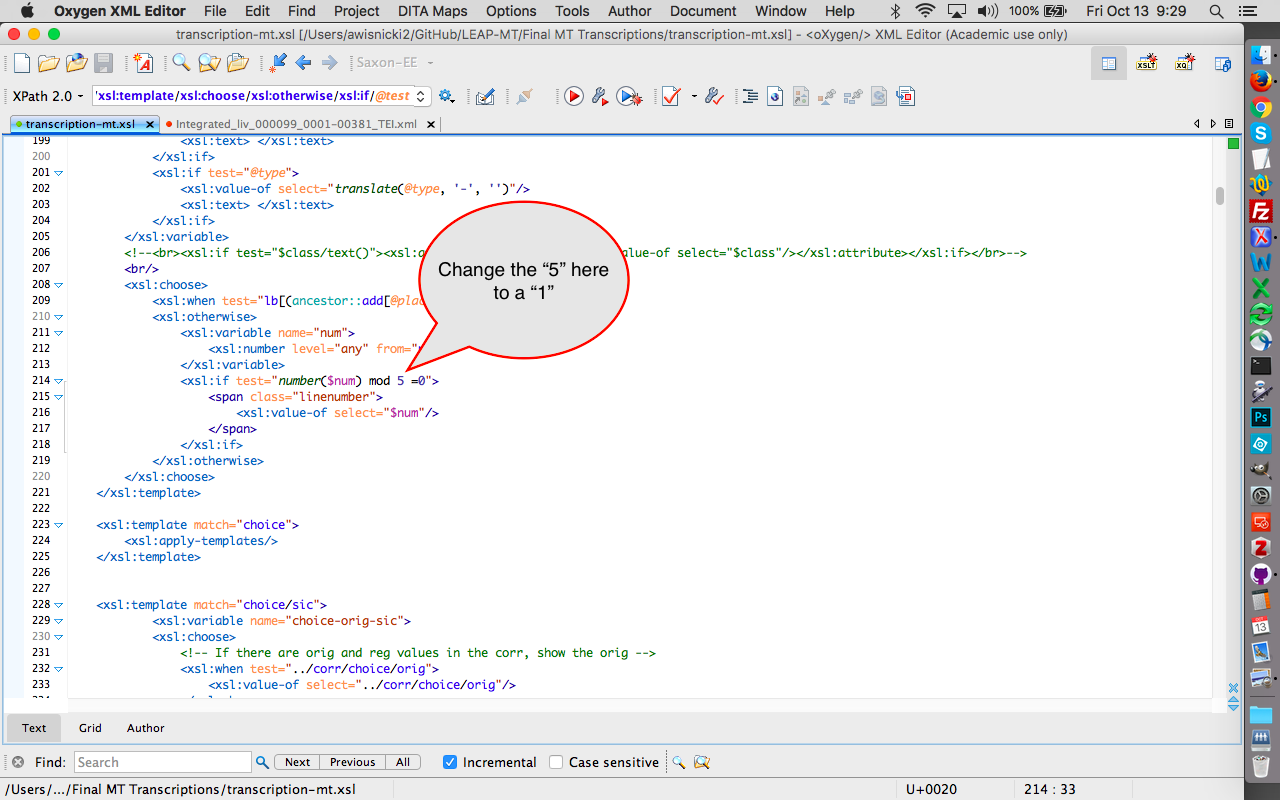
Task: Click the Validate red checkmark icon
Action: pos(671,97)
